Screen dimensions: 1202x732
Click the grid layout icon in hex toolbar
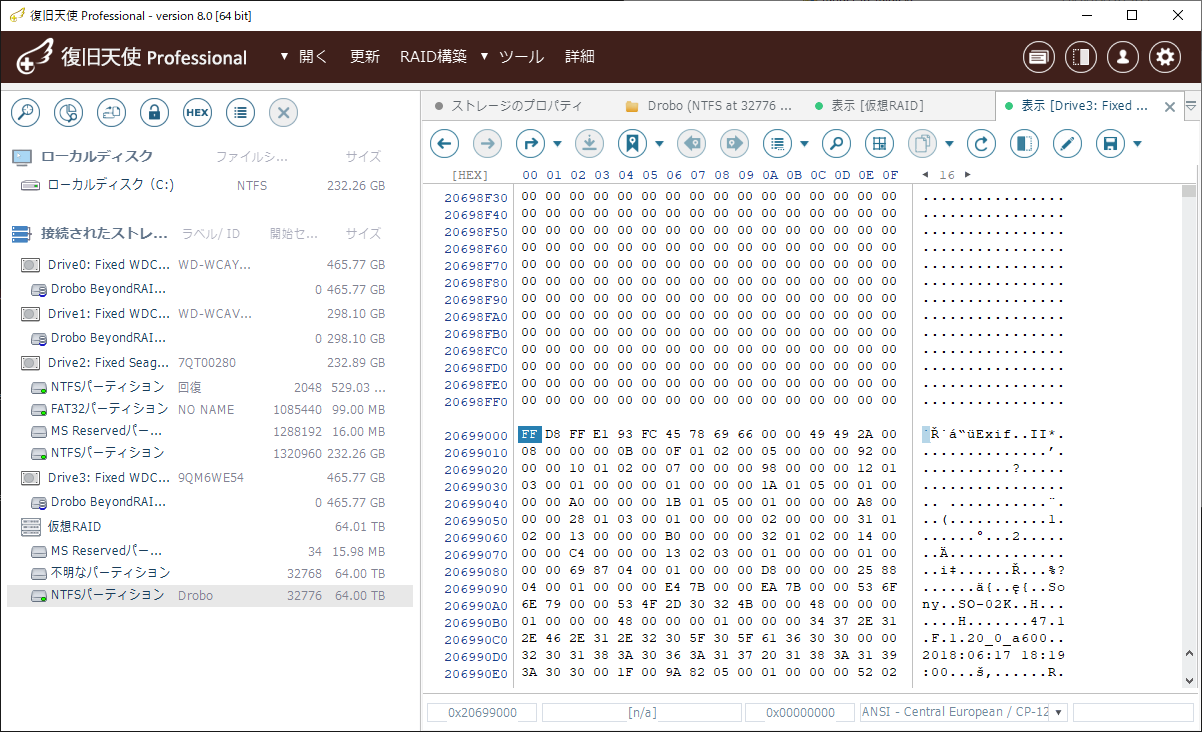[879, 144]
